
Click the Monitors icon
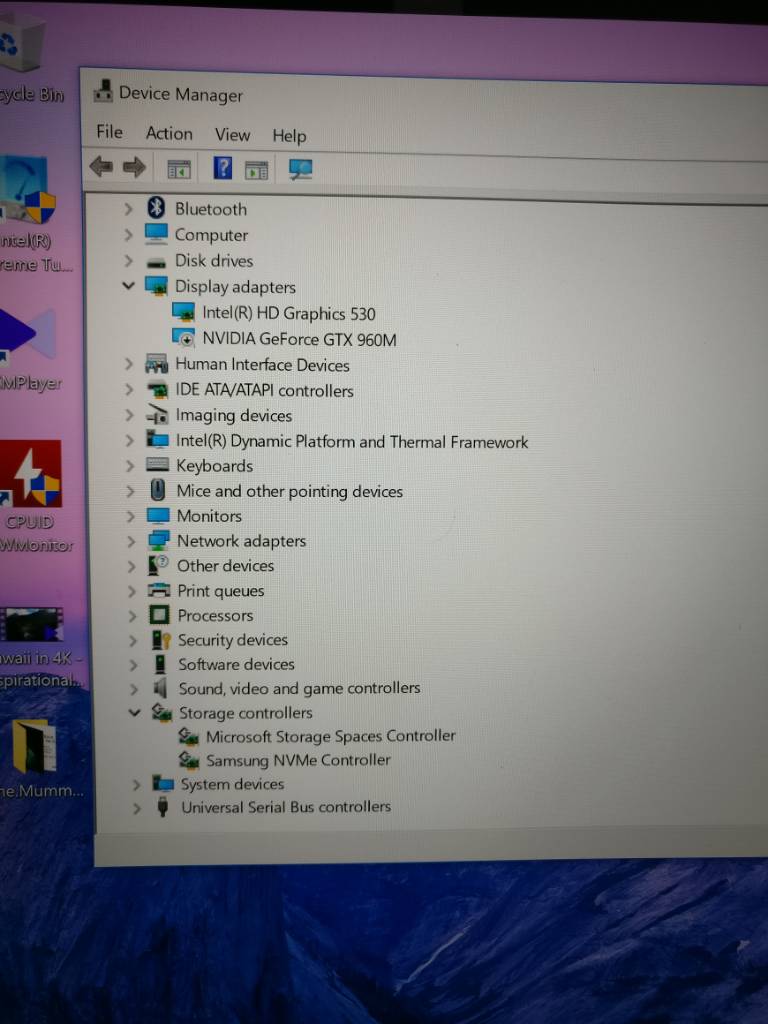pyautogui.click(x=159, y=515)
